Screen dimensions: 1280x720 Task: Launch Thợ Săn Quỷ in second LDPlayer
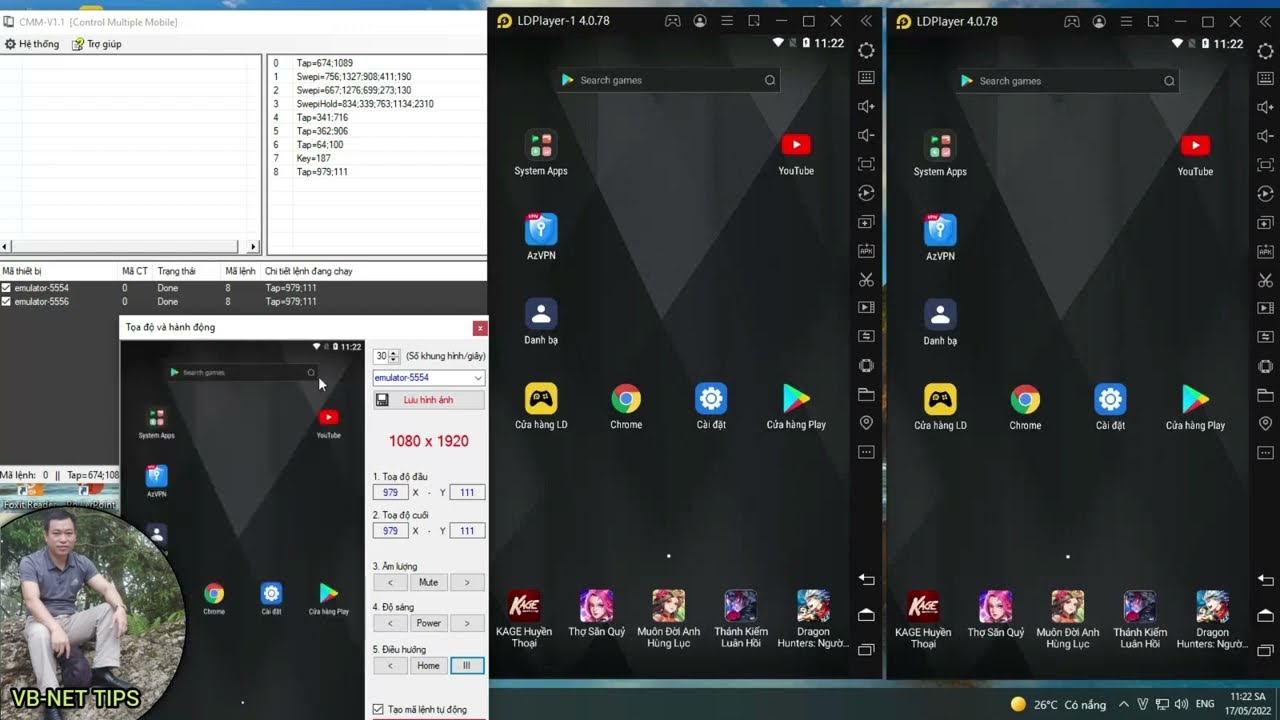tap(996, 614)
